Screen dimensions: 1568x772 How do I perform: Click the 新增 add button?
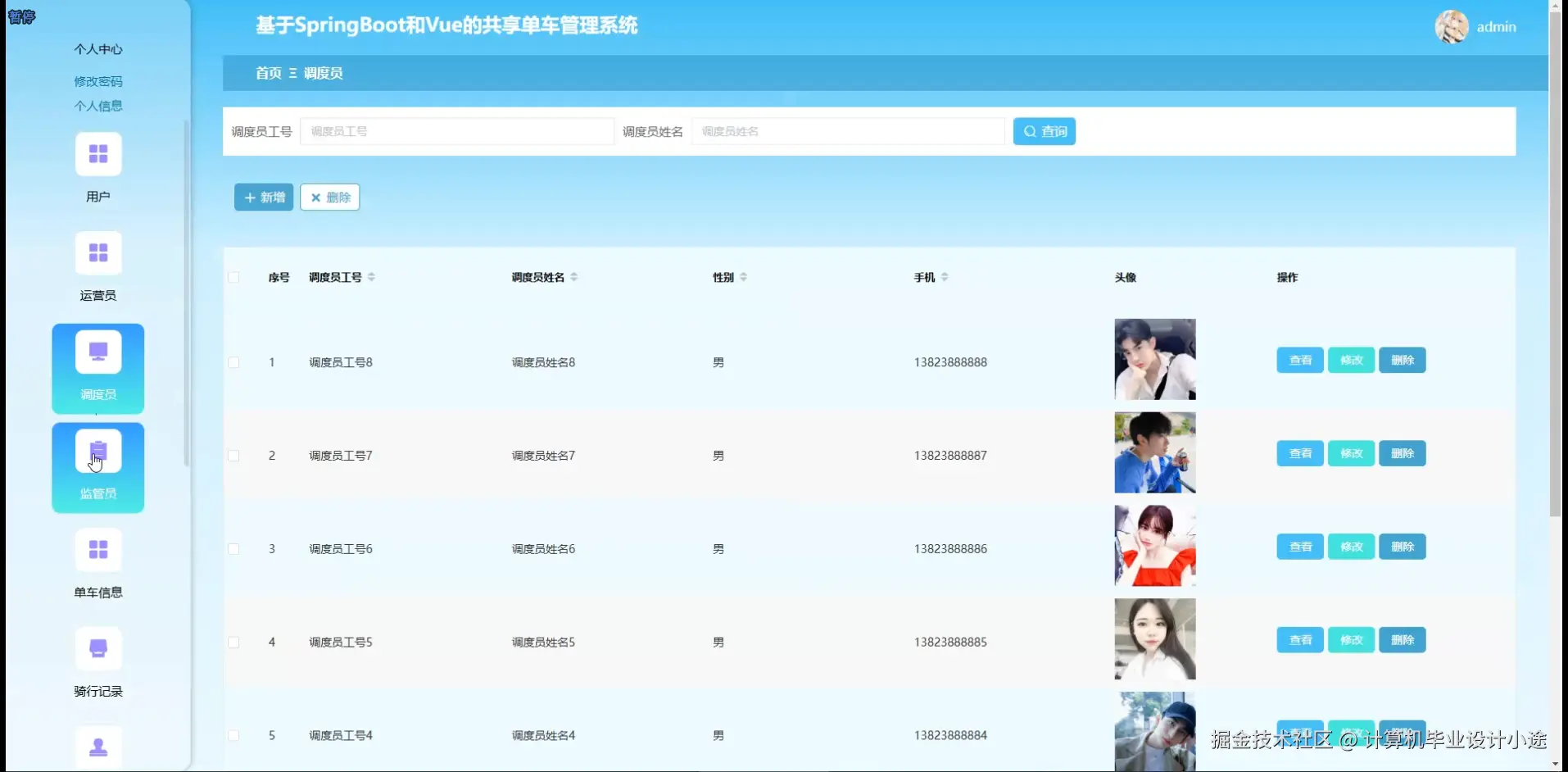(x=264, y=198)
